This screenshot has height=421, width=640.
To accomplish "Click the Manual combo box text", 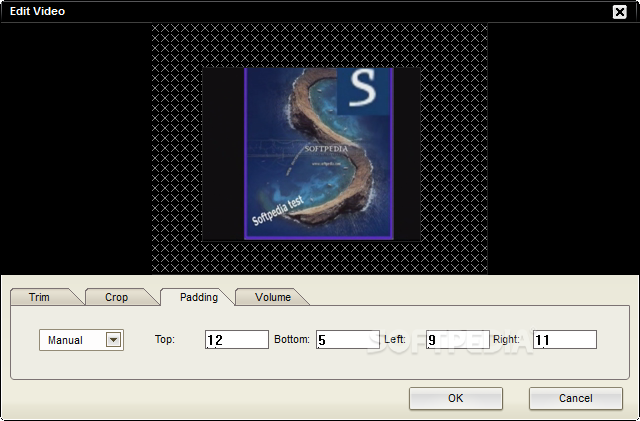I will (x=65, y=340).
